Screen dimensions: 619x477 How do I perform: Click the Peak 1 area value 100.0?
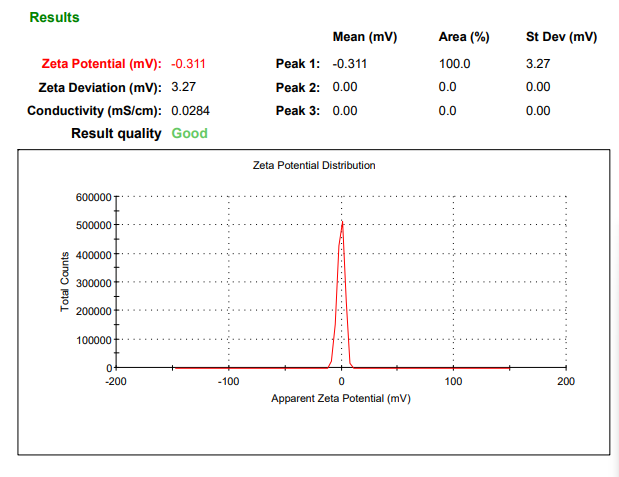click(454, 63)
